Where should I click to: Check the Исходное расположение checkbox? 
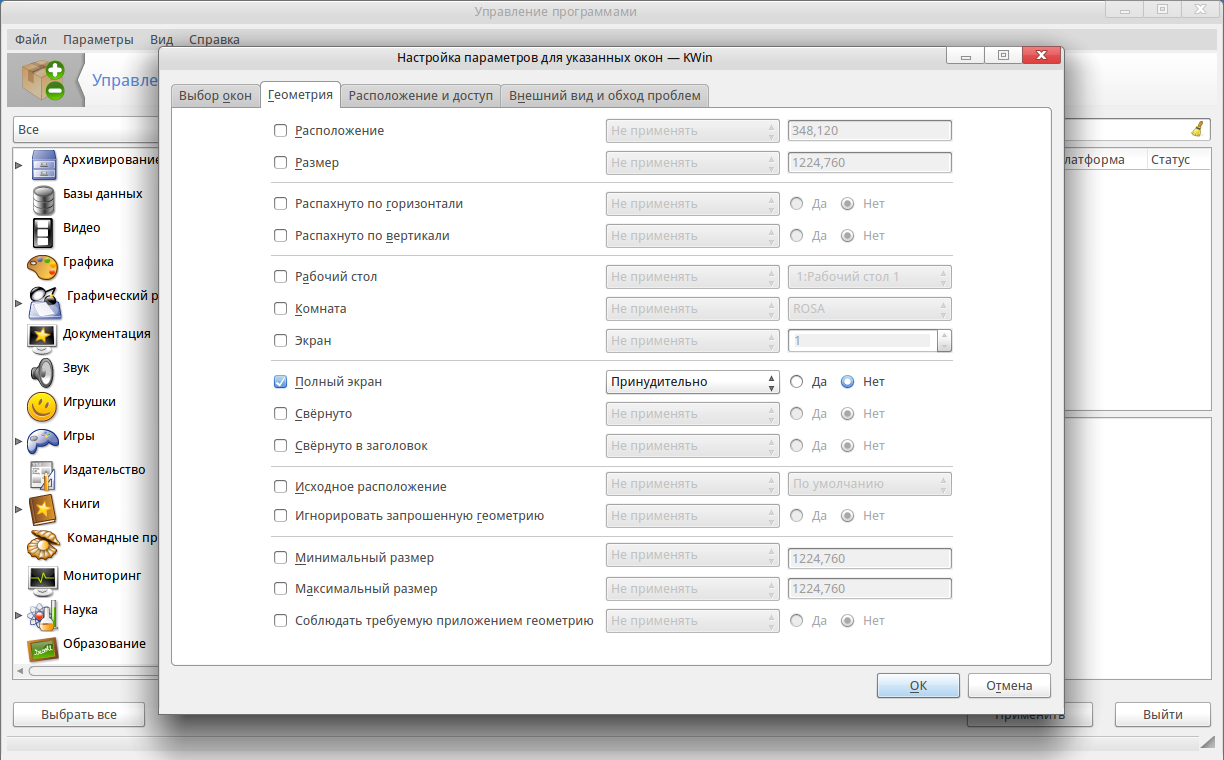point(281,487)
